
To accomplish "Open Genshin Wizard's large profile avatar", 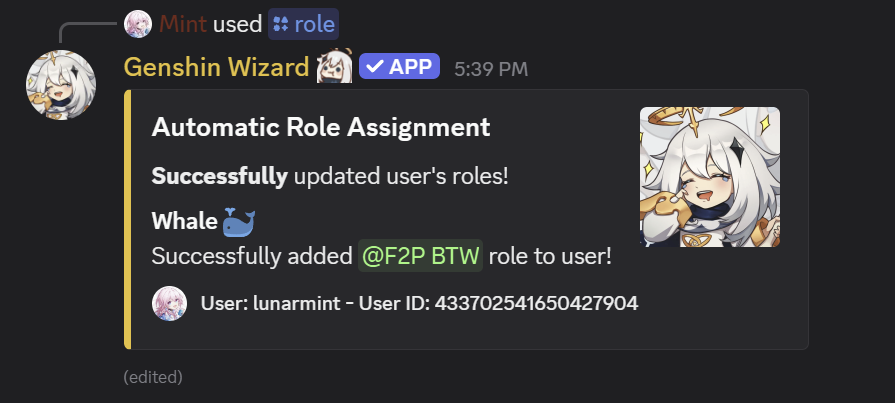I will (61, 83).
